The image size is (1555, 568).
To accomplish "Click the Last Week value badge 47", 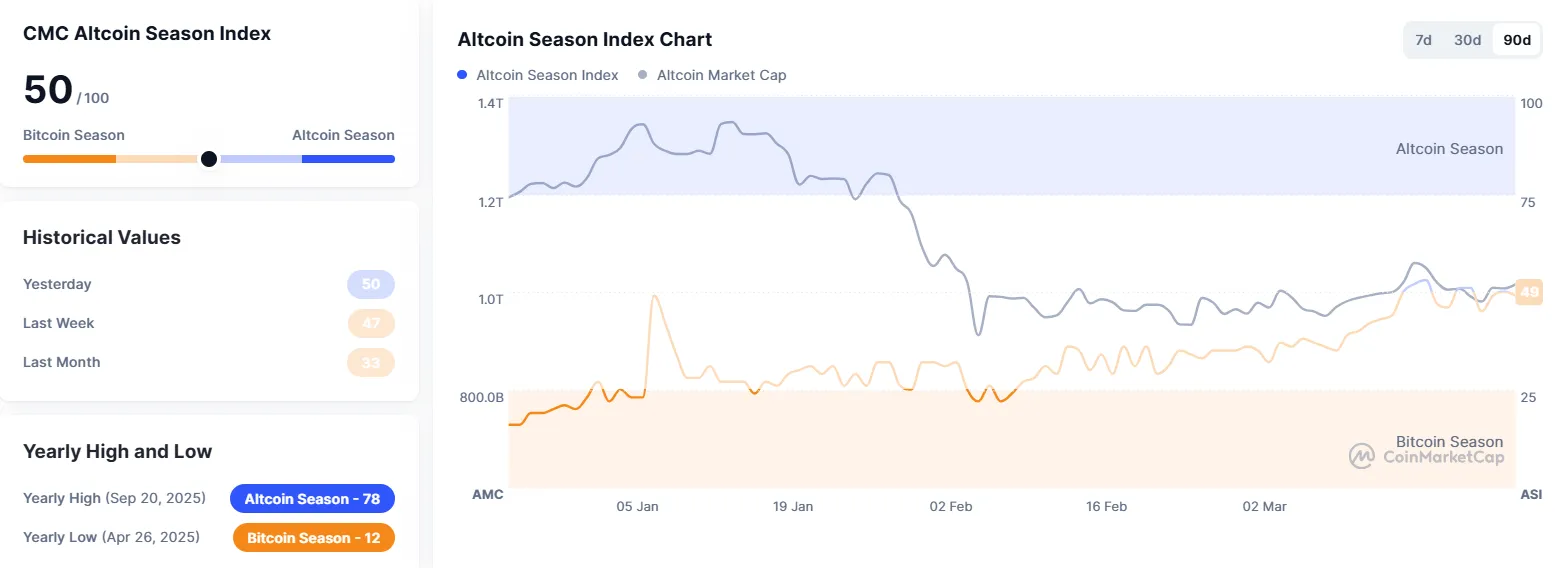I will point(371,323).
